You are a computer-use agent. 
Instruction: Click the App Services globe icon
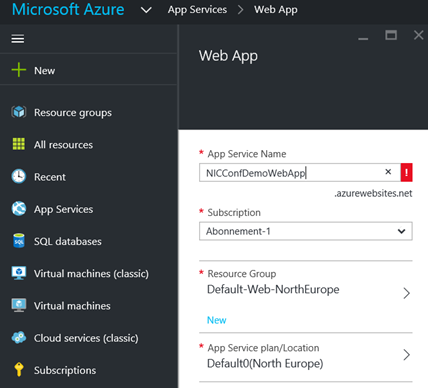coord(19,209)
